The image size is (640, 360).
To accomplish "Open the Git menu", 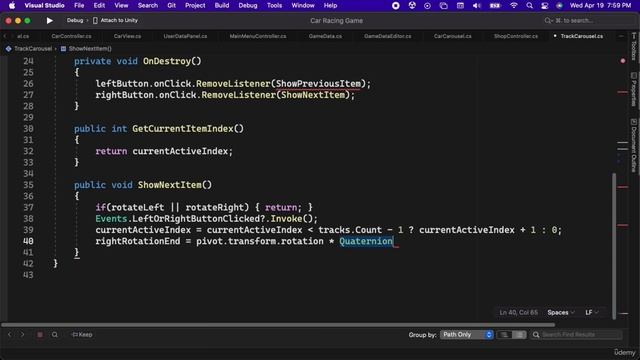I will point(171,5).
